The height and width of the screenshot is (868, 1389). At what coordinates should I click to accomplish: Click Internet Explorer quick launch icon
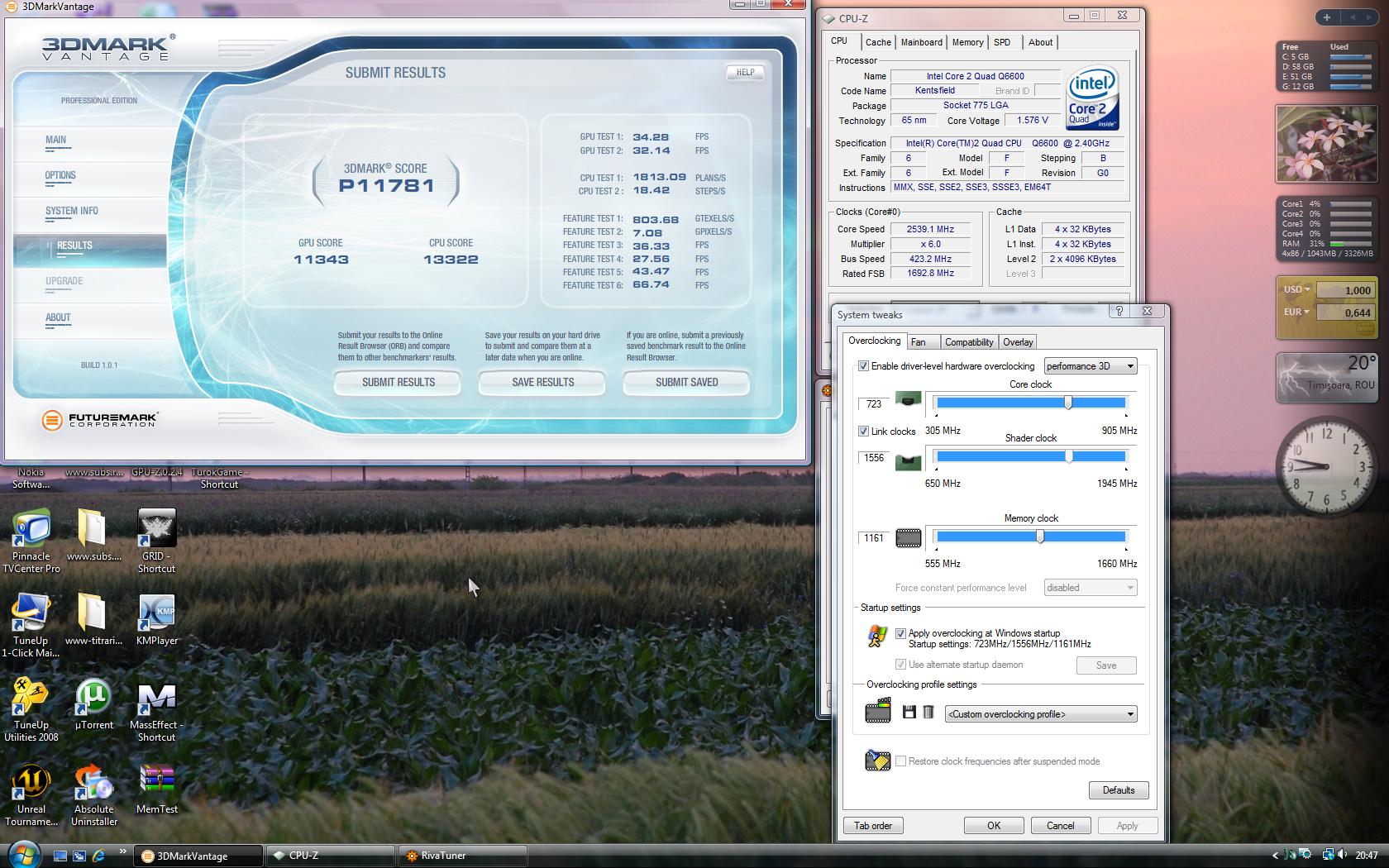[98, 856]
